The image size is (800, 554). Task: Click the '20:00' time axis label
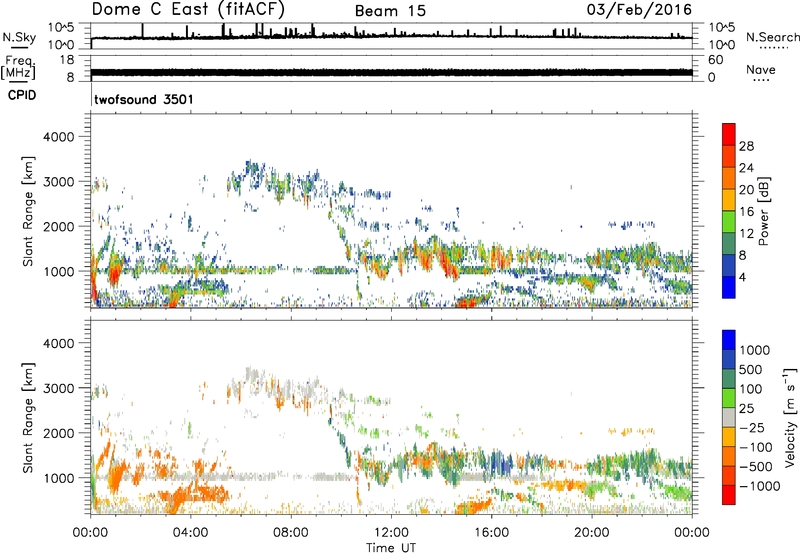coord(592,533)
